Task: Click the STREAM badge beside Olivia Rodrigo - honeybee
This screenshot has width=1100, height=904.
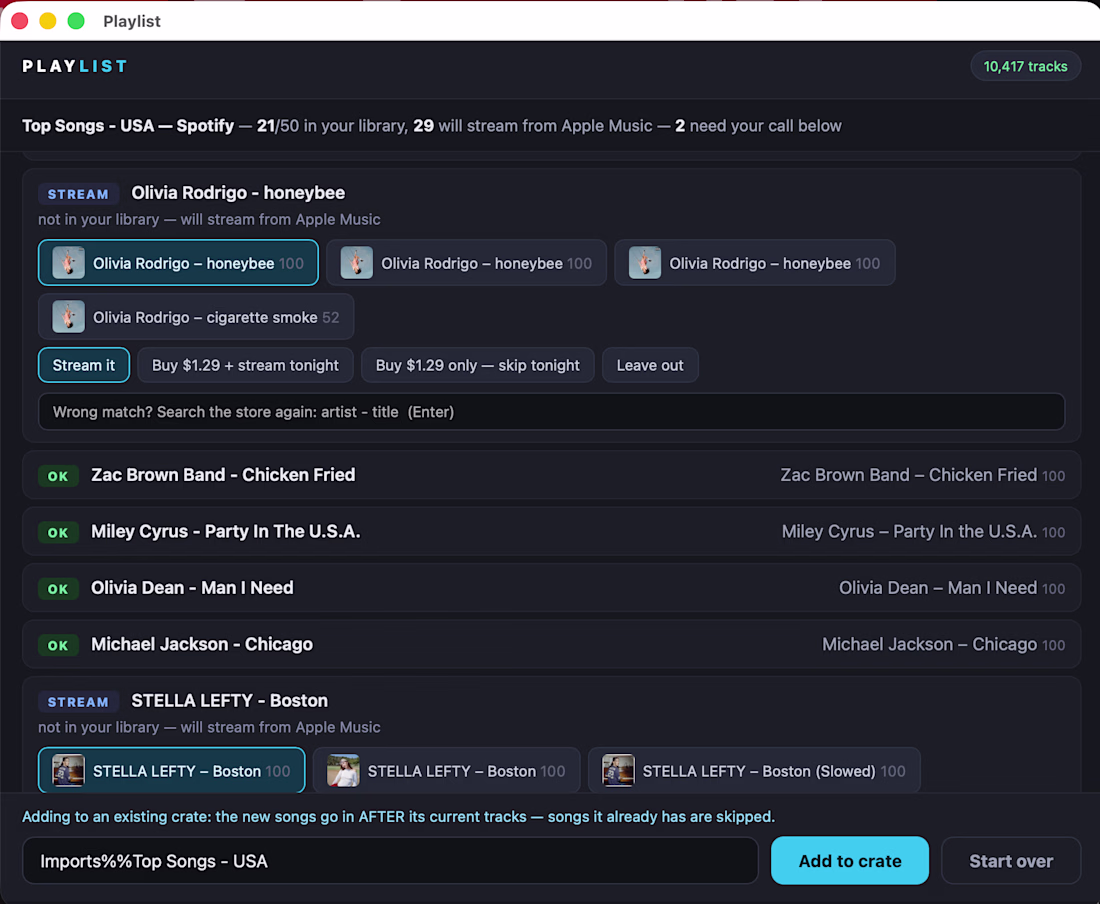Action: [78, 194]
